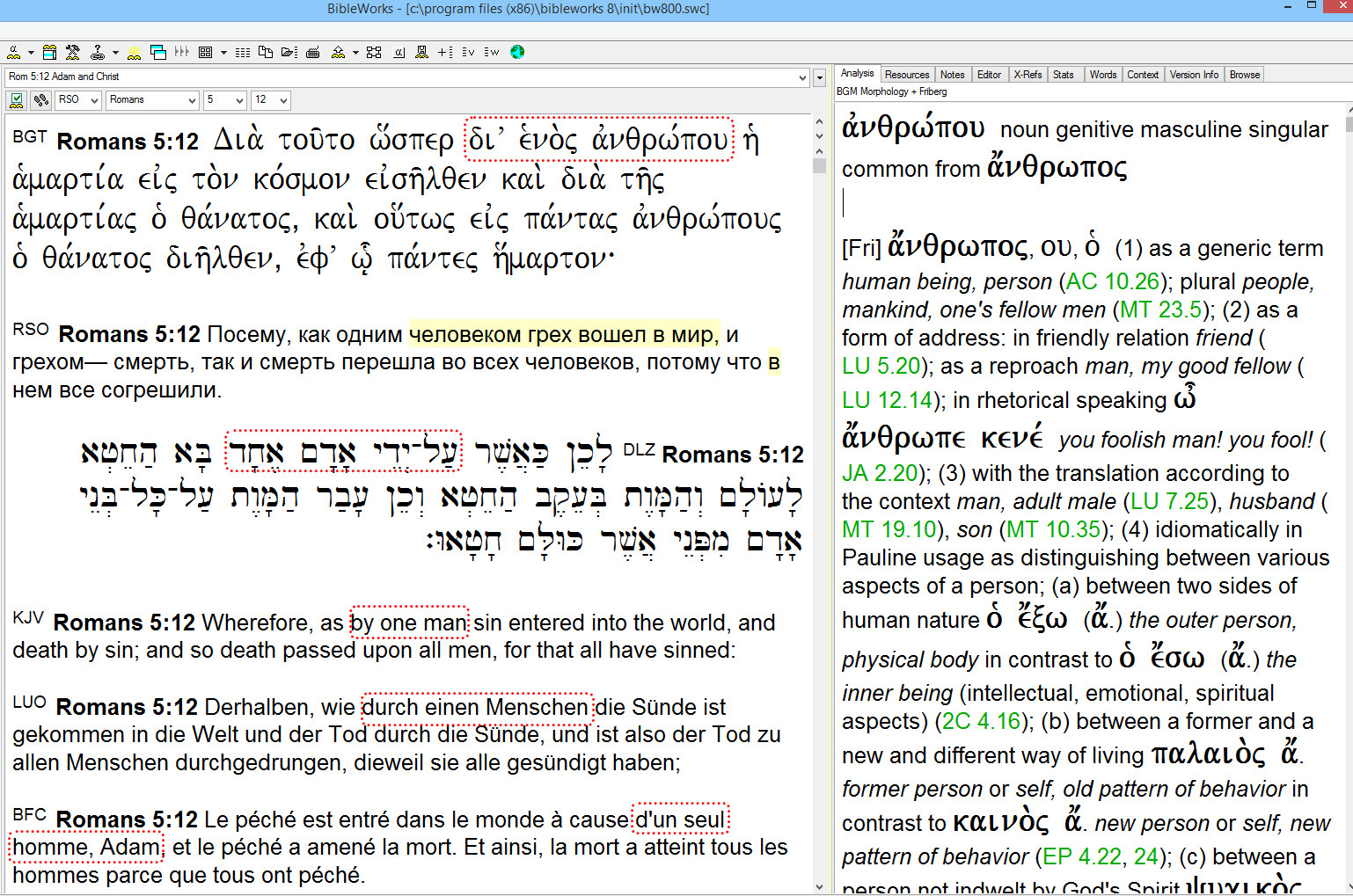Image resolution: width=1353 pixels, height=896 pixels.
Task: Click the cascading windows icon
Action: 158,52
